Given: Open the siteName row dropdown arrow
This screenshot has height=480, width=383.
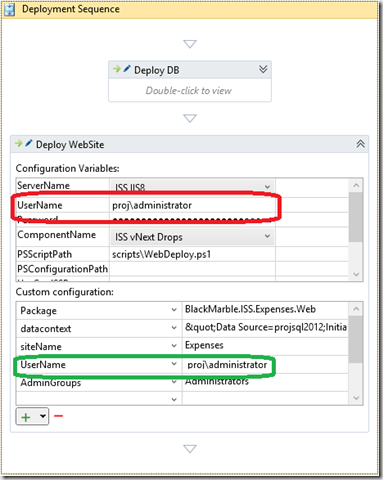Looking at the screenshot, I should [x=174, y=346].
